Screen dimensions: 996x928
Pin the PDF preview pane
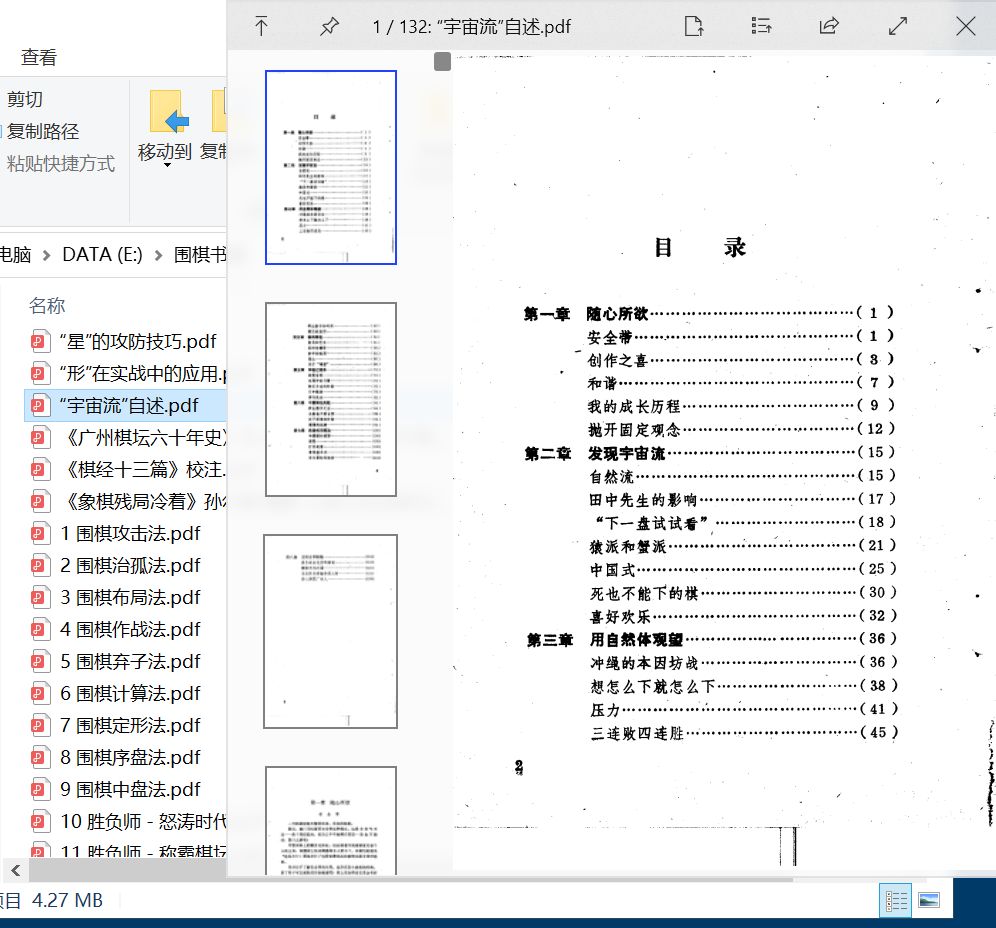click(x=329, y=26)
